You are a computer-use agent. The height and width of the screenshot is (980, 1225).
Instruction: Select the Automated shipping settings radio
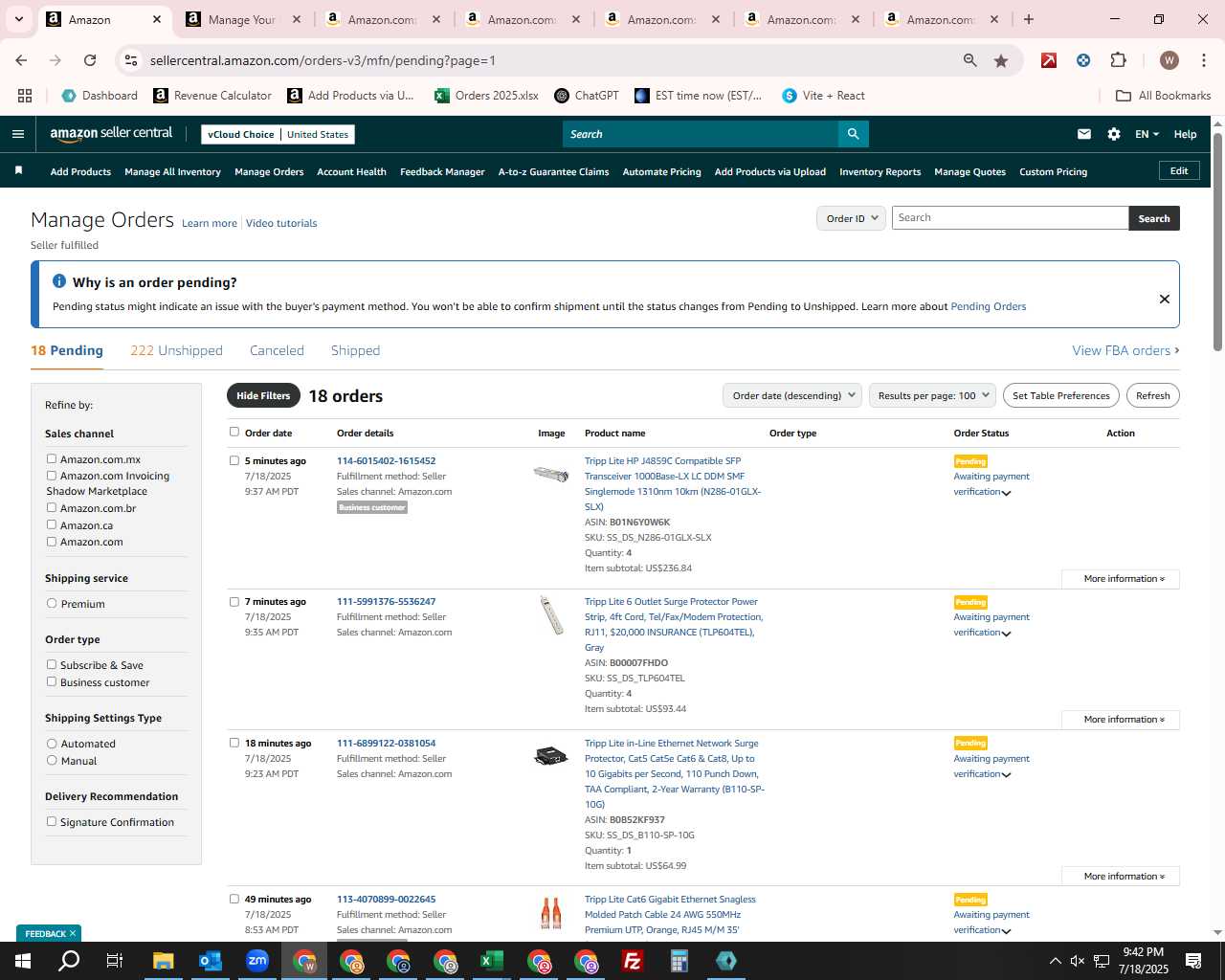pos(52,744)
